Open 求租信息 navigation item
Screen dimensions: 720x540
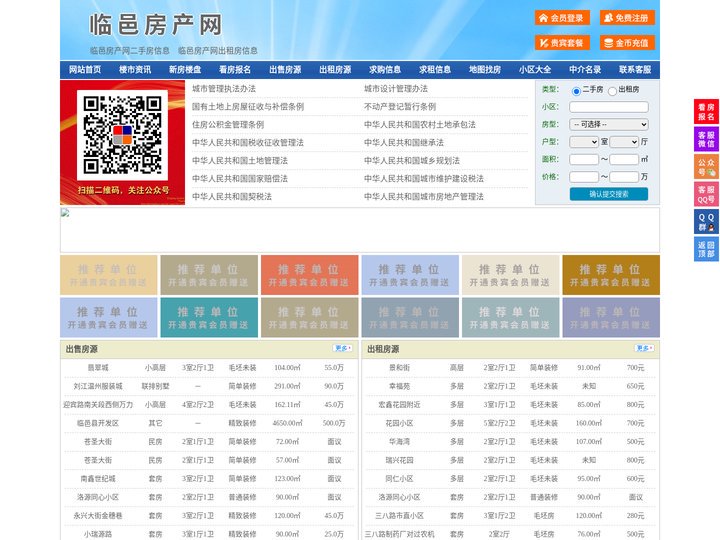(435, 70)
